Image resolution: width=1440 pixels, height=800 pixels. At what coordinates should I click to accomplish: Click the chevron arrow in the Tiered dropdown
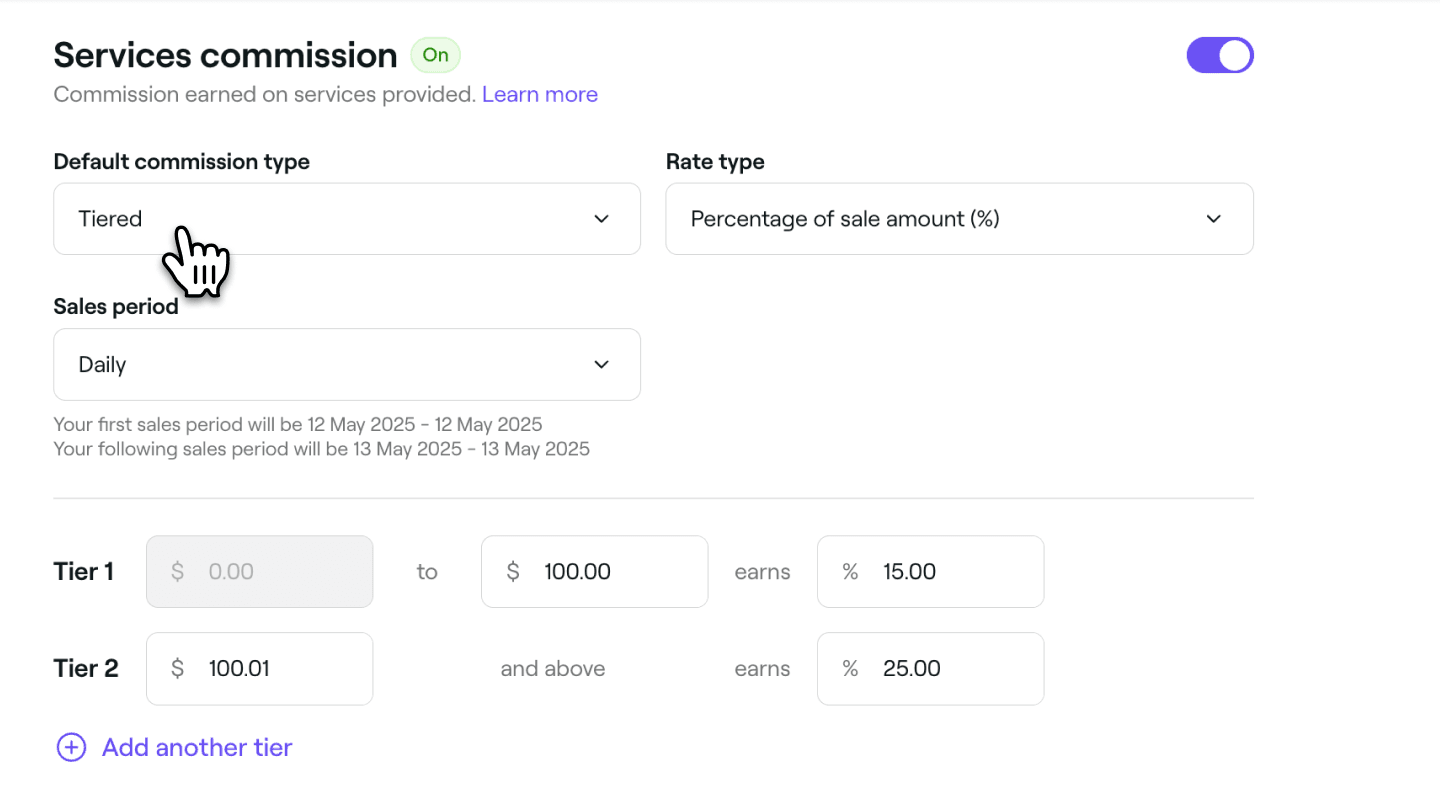[x=601, y=219]
